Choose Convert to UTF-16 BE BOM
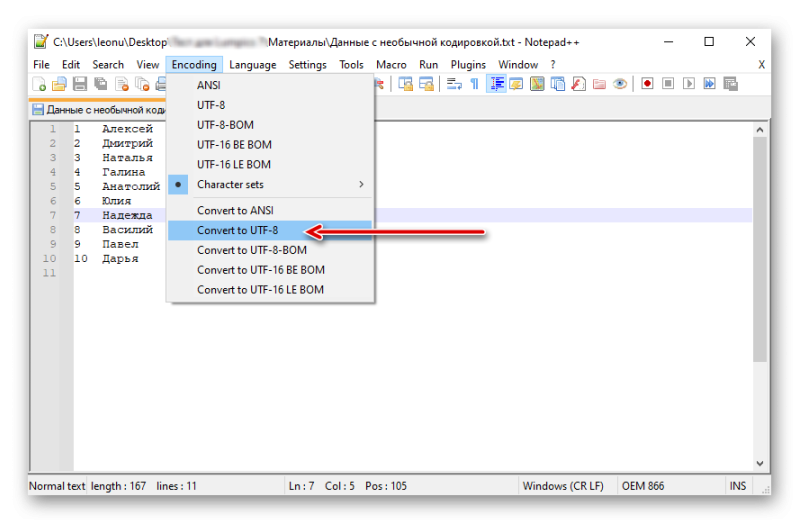800x524 pixels. pyautogui.click(x=270, y=270)
